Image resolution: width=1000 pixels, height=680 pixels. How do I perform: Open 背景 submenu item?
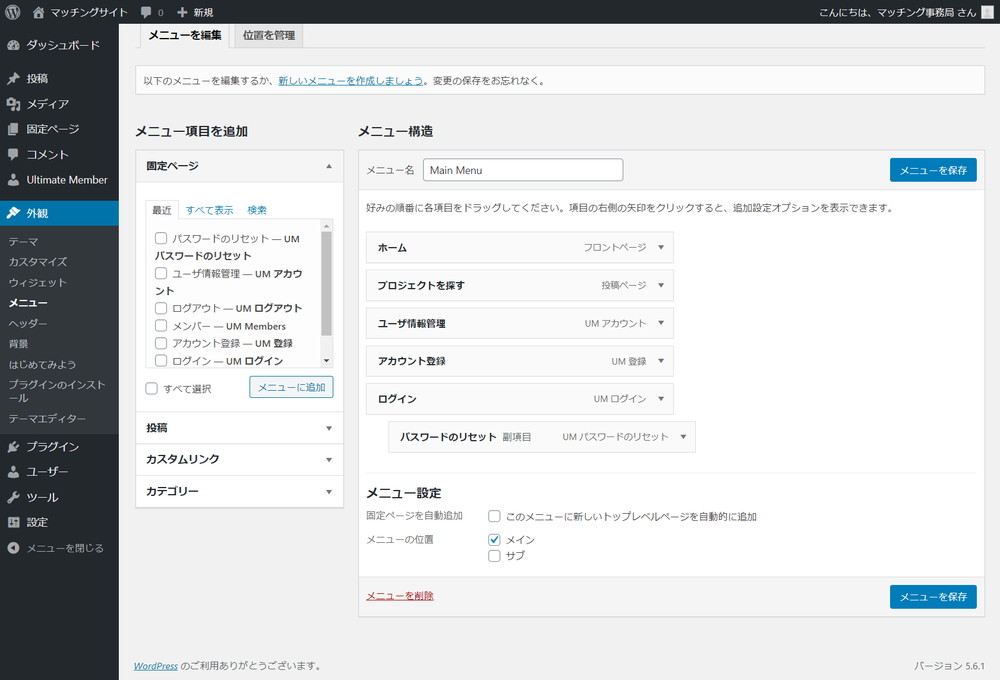point(18,344)
